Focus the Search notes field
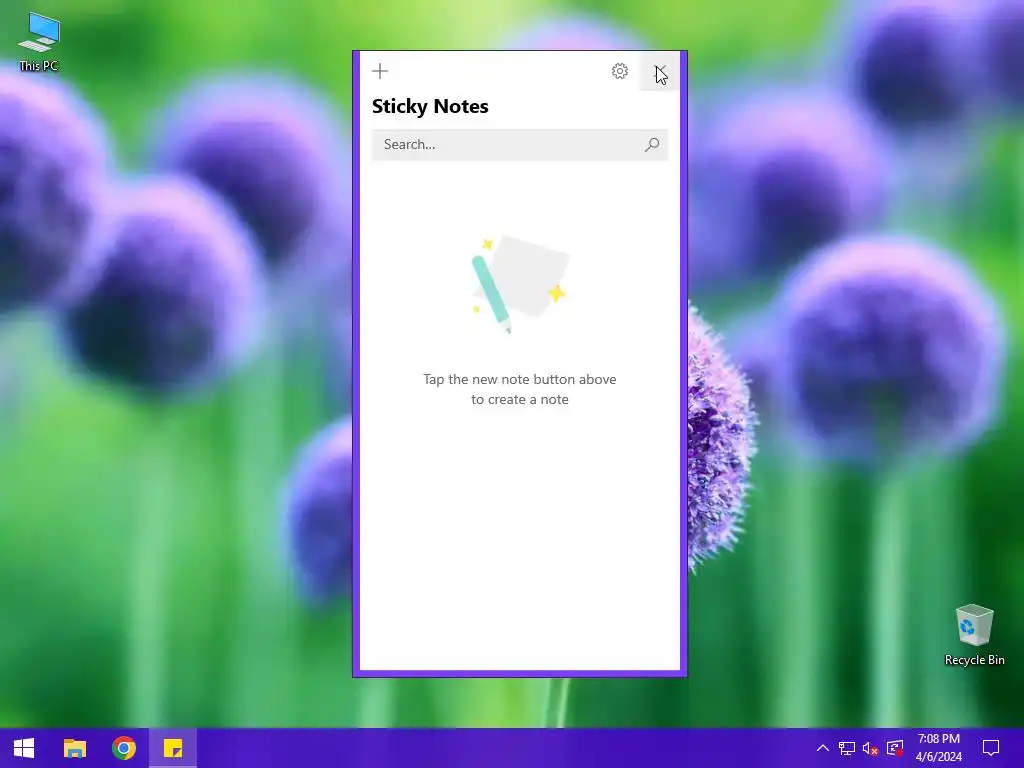The width and height of the screenshot is (1024, 768). click(x=520, y=144)
